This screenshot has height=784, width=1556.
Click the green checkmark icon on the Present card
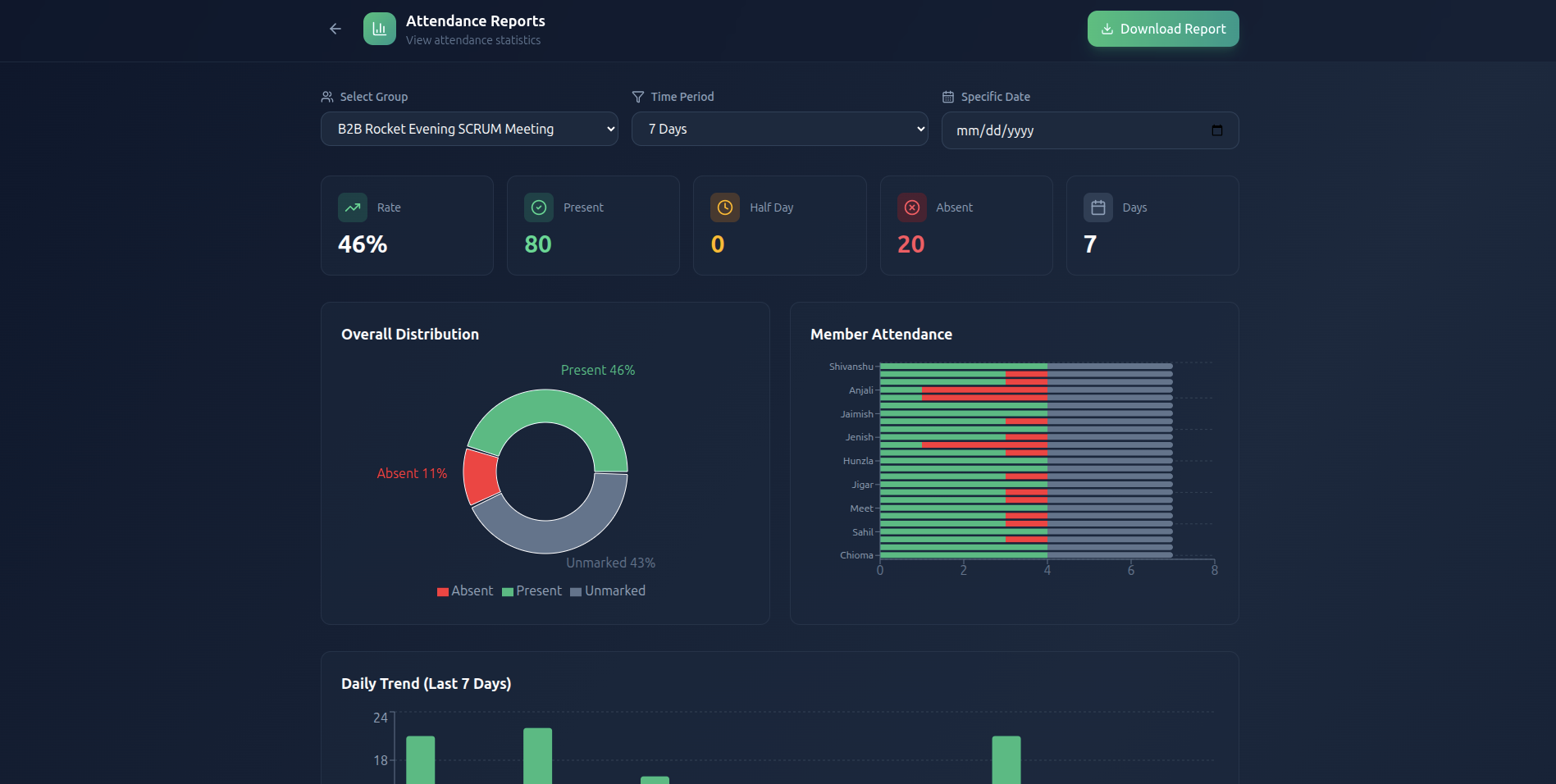coord(538,207)
